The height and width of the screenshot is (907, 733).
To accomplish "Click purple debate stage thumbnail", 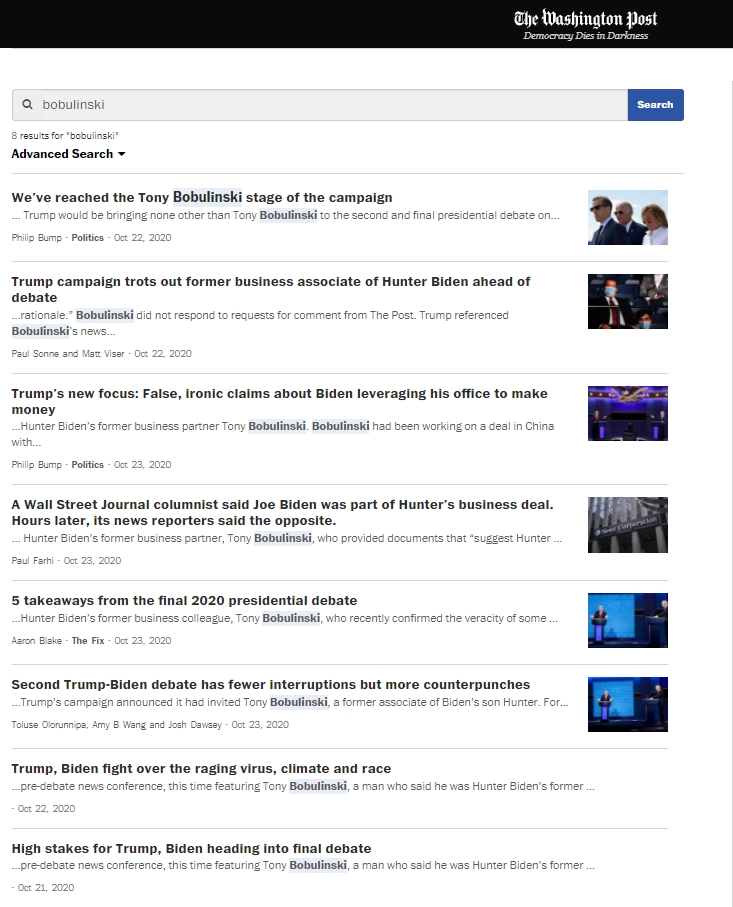I will point(628,414).
